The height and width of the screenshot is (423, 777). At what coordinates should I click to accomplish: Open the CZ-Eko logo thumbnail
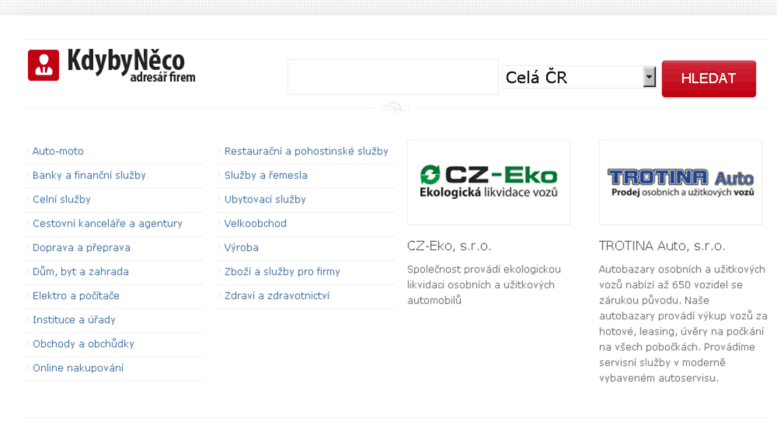(x=488, y=182)
